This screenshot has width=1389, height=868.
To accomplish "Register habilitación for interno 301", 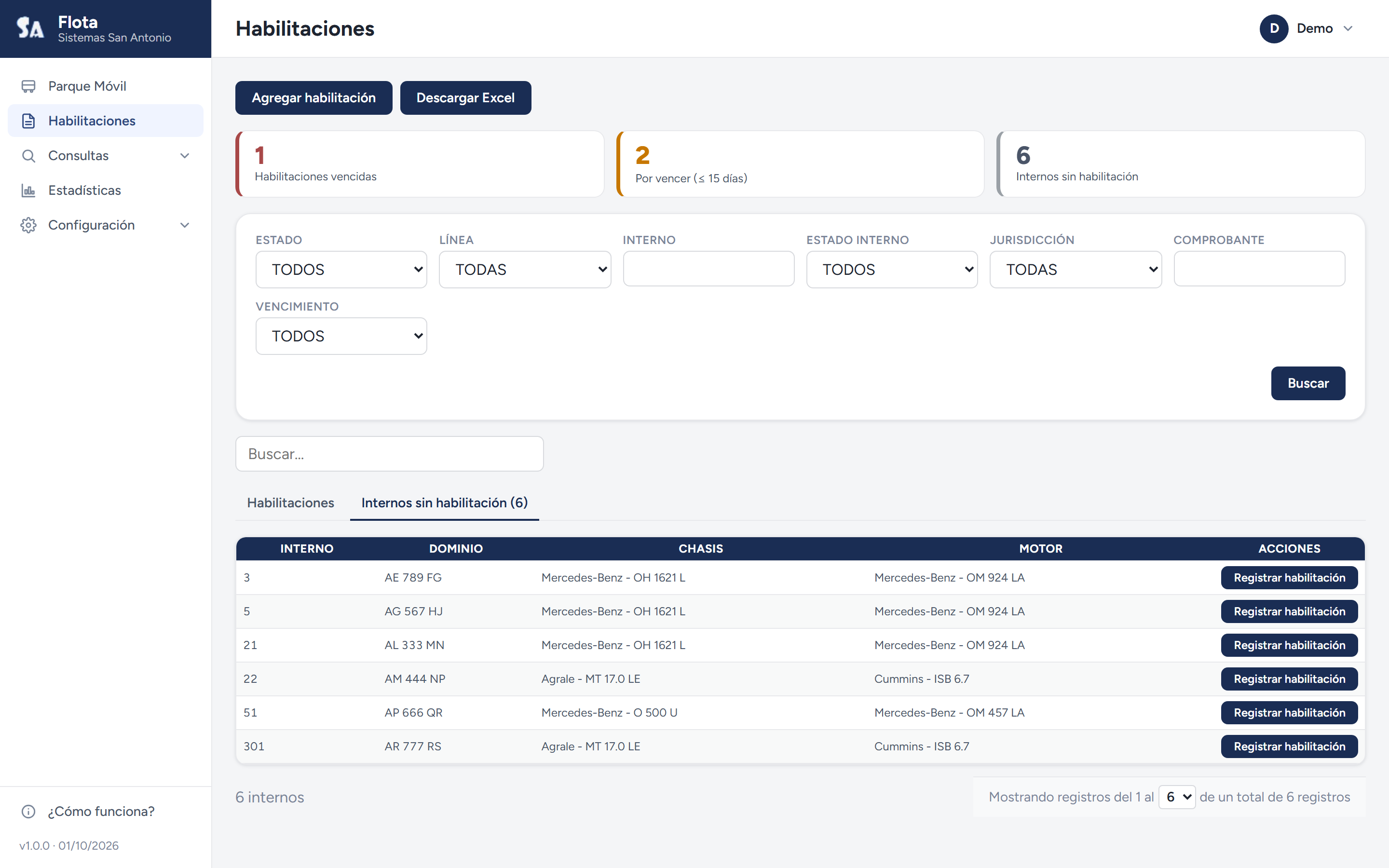I will click(x=1289, y=746).
